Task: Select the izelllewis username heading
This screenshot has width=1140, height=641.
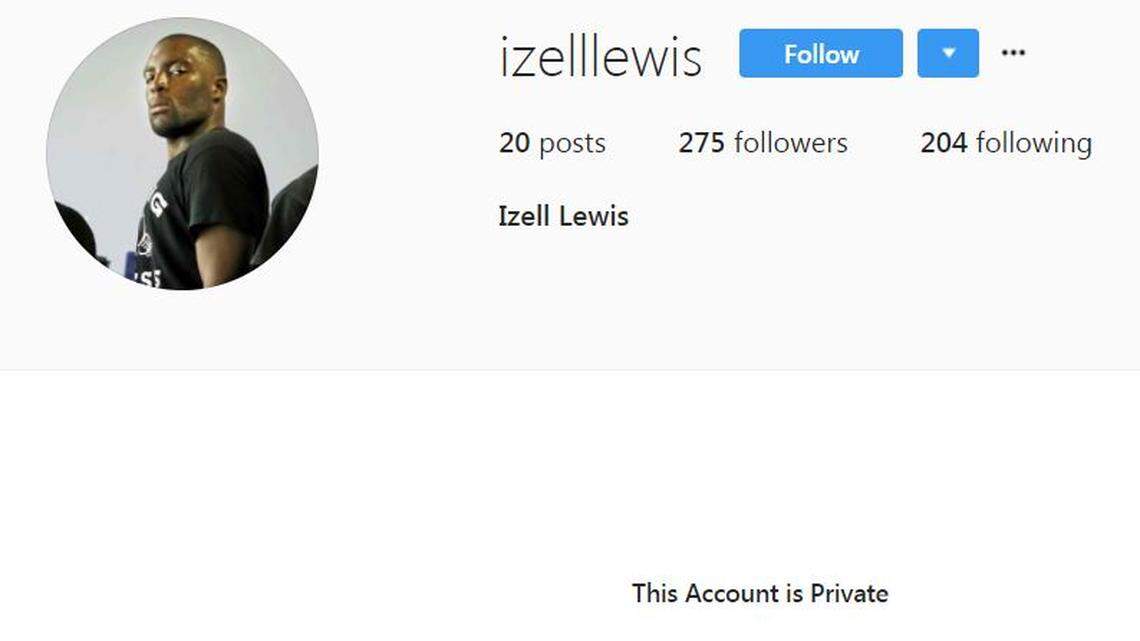Action: click(601, 57)
